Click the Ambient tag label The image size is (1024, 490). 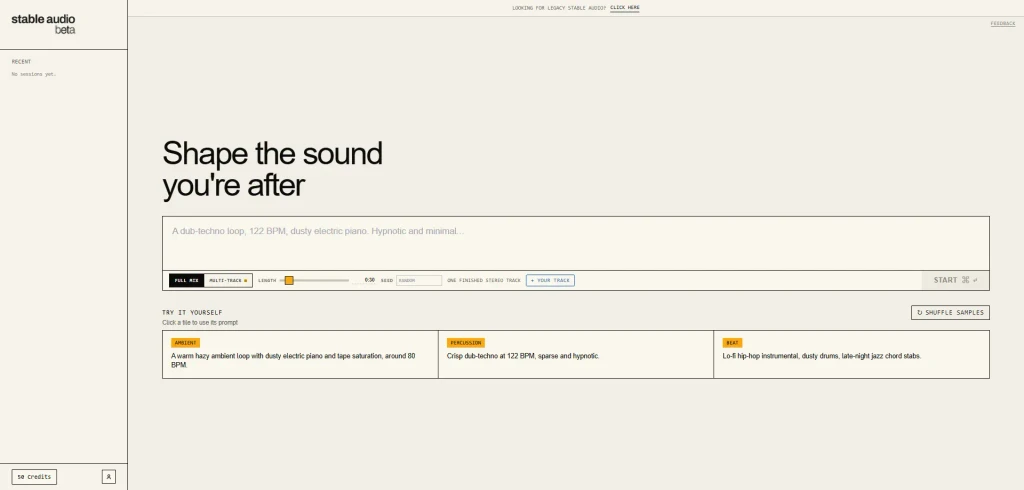[185, 343]
